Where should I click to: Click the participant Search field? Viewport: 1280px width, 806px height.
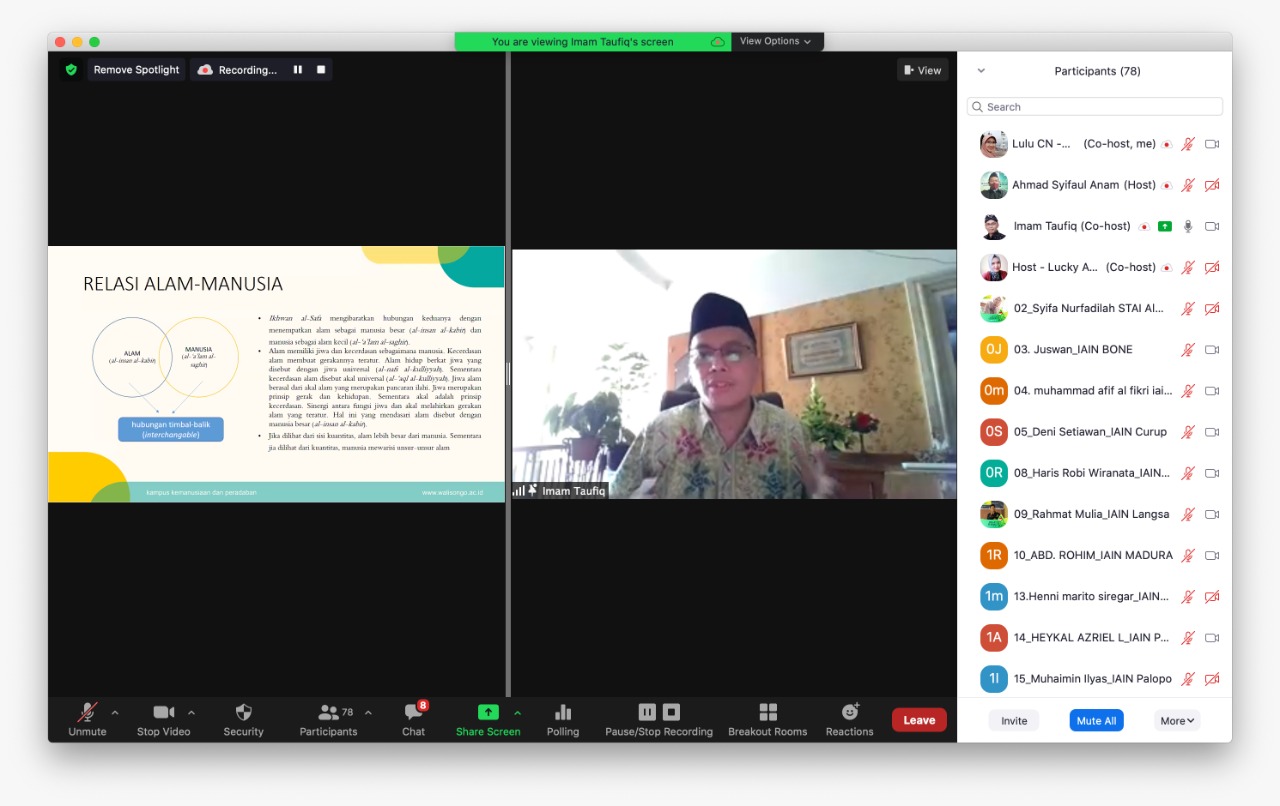point(1095,107)
